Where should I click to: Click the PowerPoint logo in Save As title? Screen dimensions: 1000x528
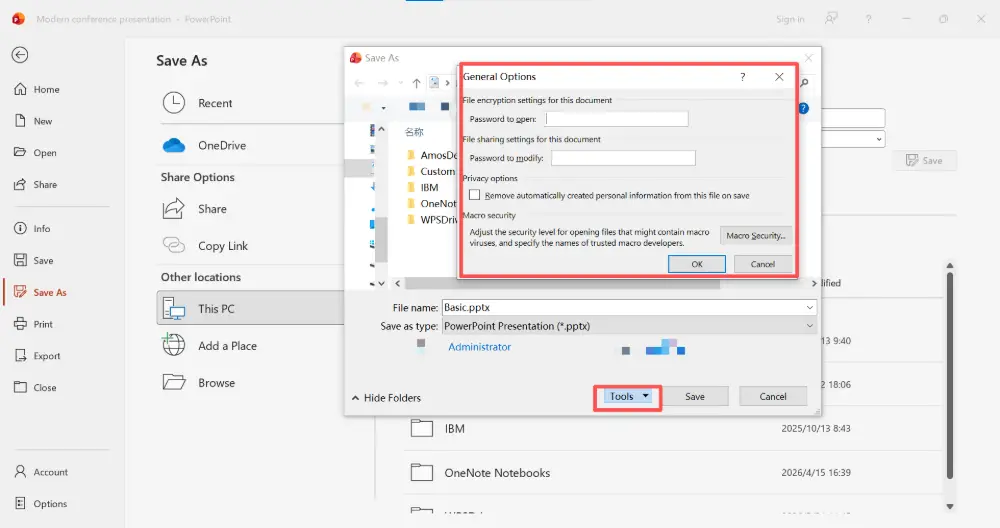tap(356, 58)
